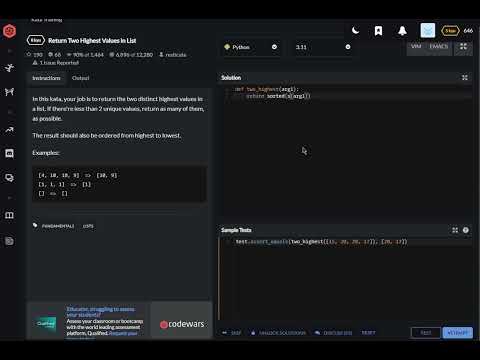480x360 pixels.
Task: Submit with the ATTEMPT button
Action: pos(458,333)
